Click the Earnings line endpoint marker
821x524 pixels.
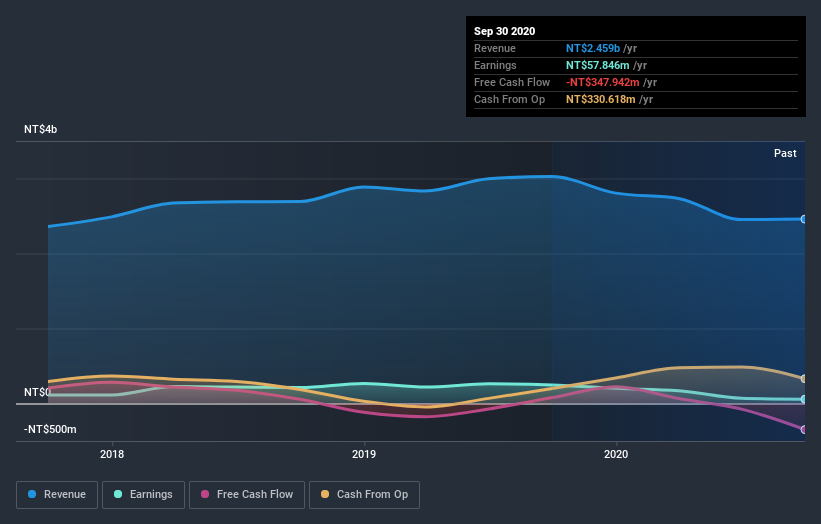(804, 399)
